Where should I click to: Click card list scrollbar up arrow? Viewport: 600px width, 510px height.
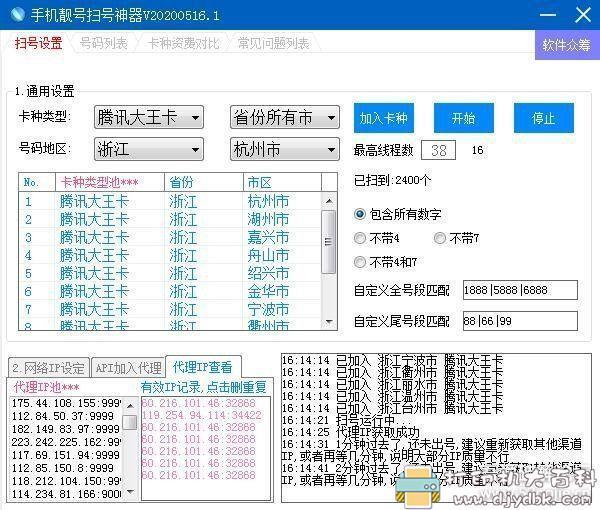click(329, 200)
